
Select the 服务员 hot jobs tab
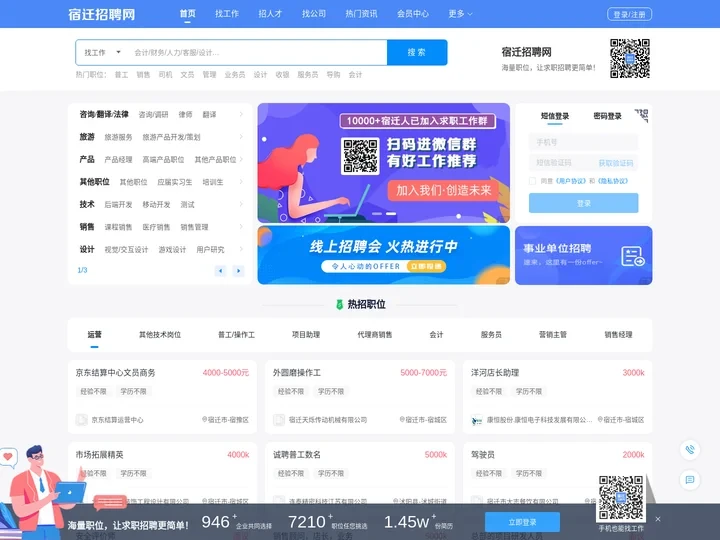[491, 335]
